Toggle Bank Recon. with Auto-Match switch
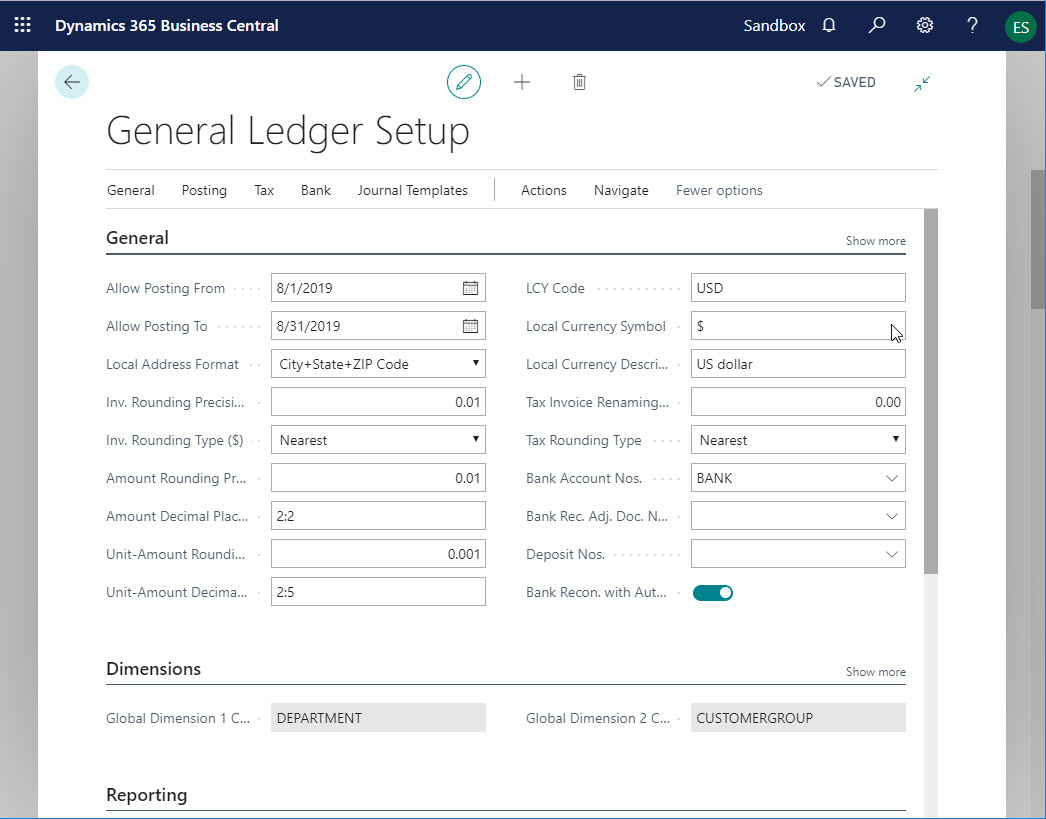1046x819 pixels. (712, 592)
